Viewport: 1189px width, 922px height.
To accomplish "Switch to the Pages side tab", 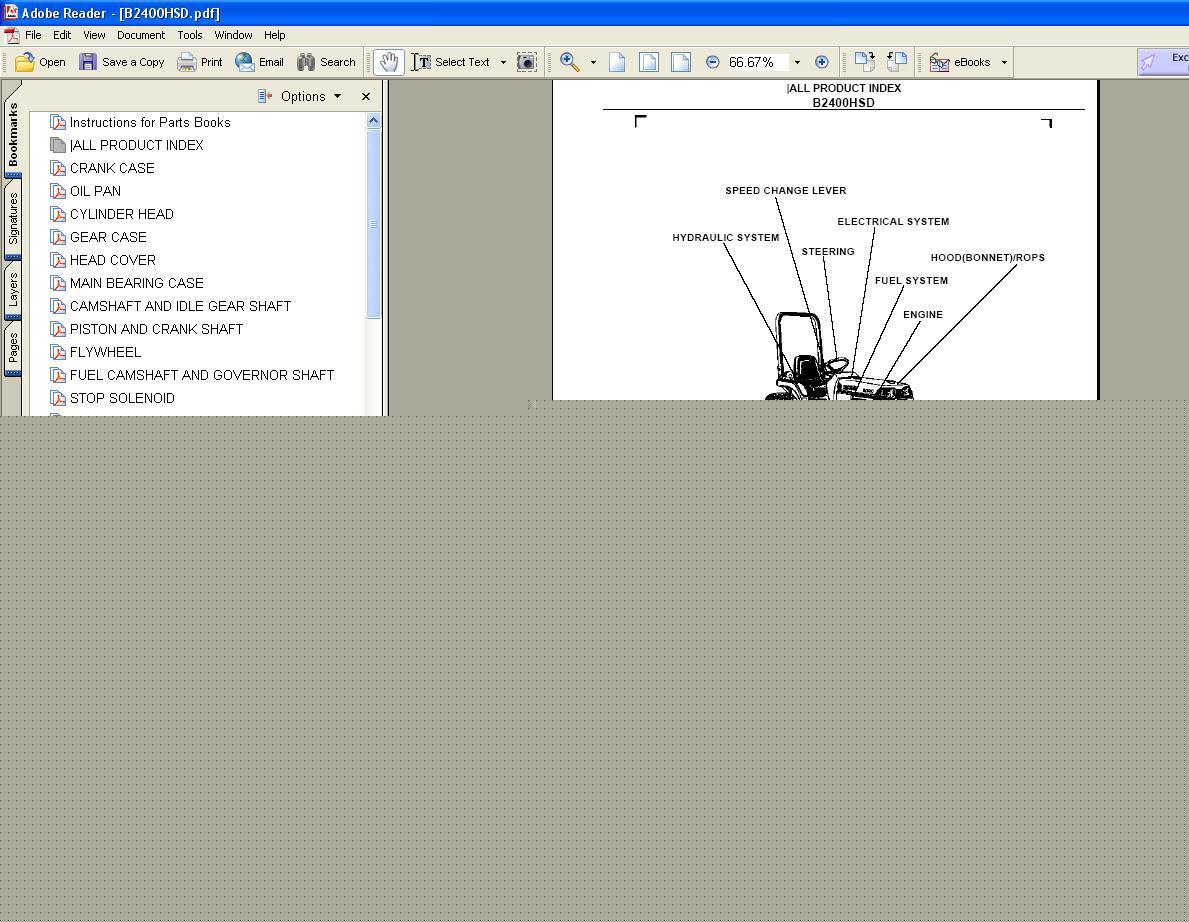I will click(x=13, y=349).
